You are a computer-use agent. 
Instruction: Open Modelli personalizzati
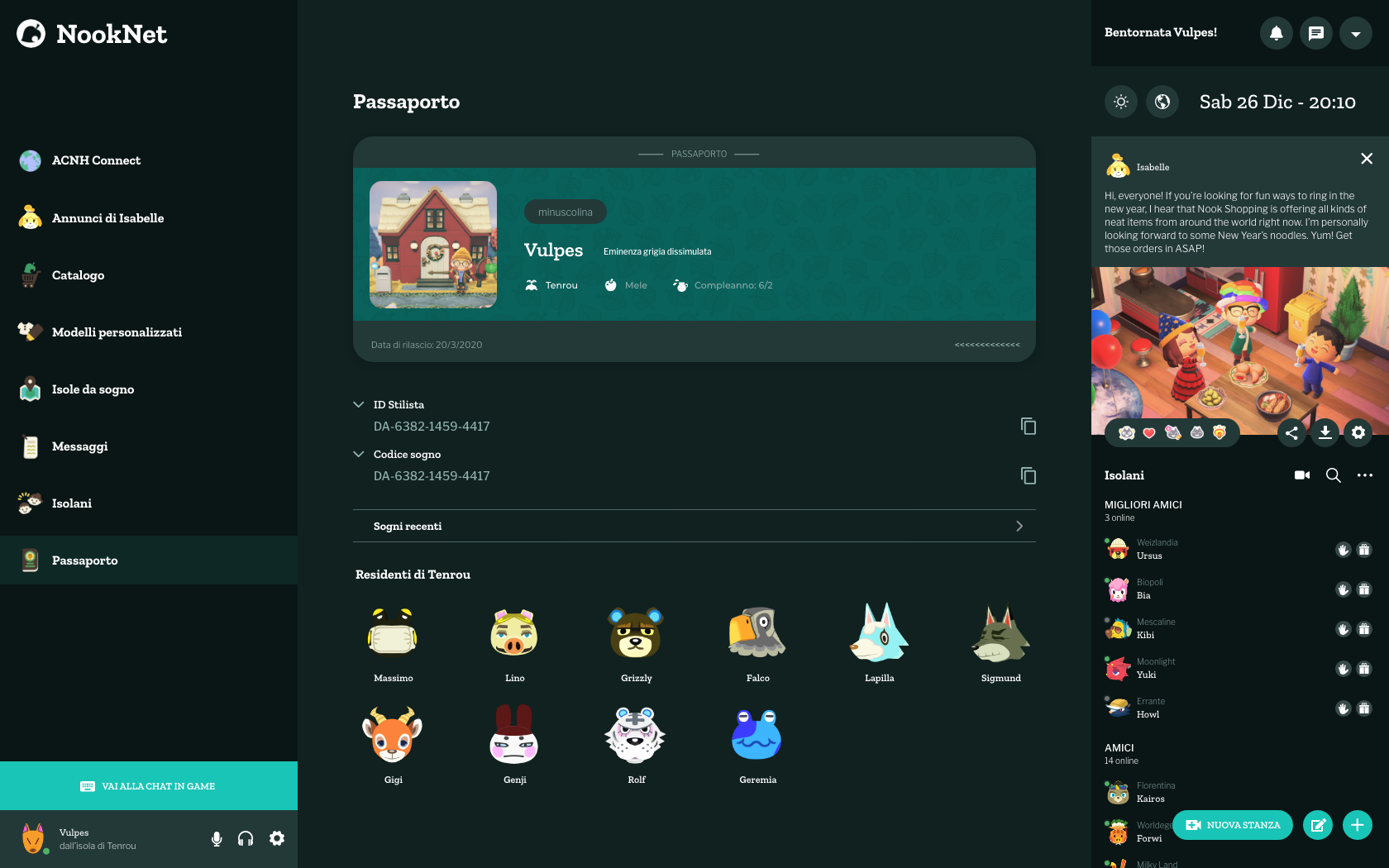click(x=149, y=332)
